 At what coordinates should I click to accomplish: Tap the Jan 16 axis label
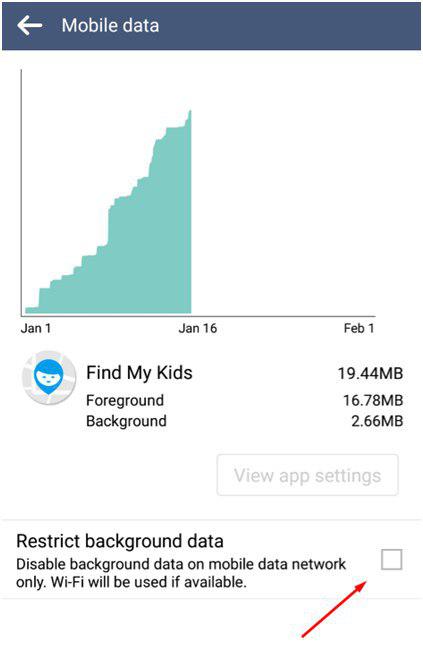pyautogui.click(x=198, y=328)
